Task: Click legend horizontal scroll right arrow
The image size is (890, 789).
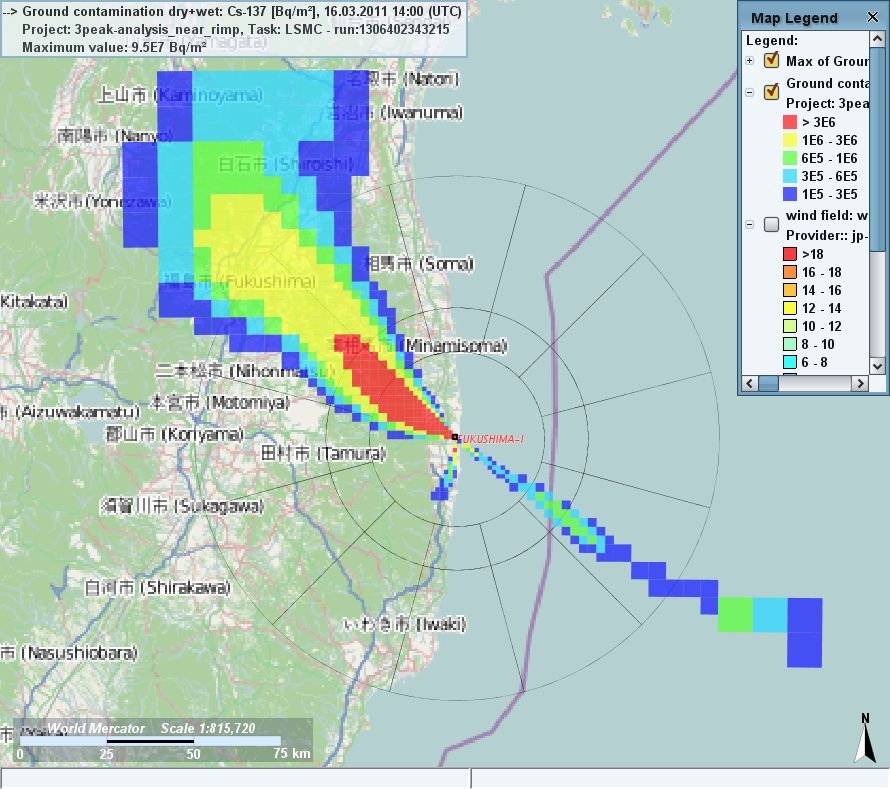Action: click(x=859, y=384)
